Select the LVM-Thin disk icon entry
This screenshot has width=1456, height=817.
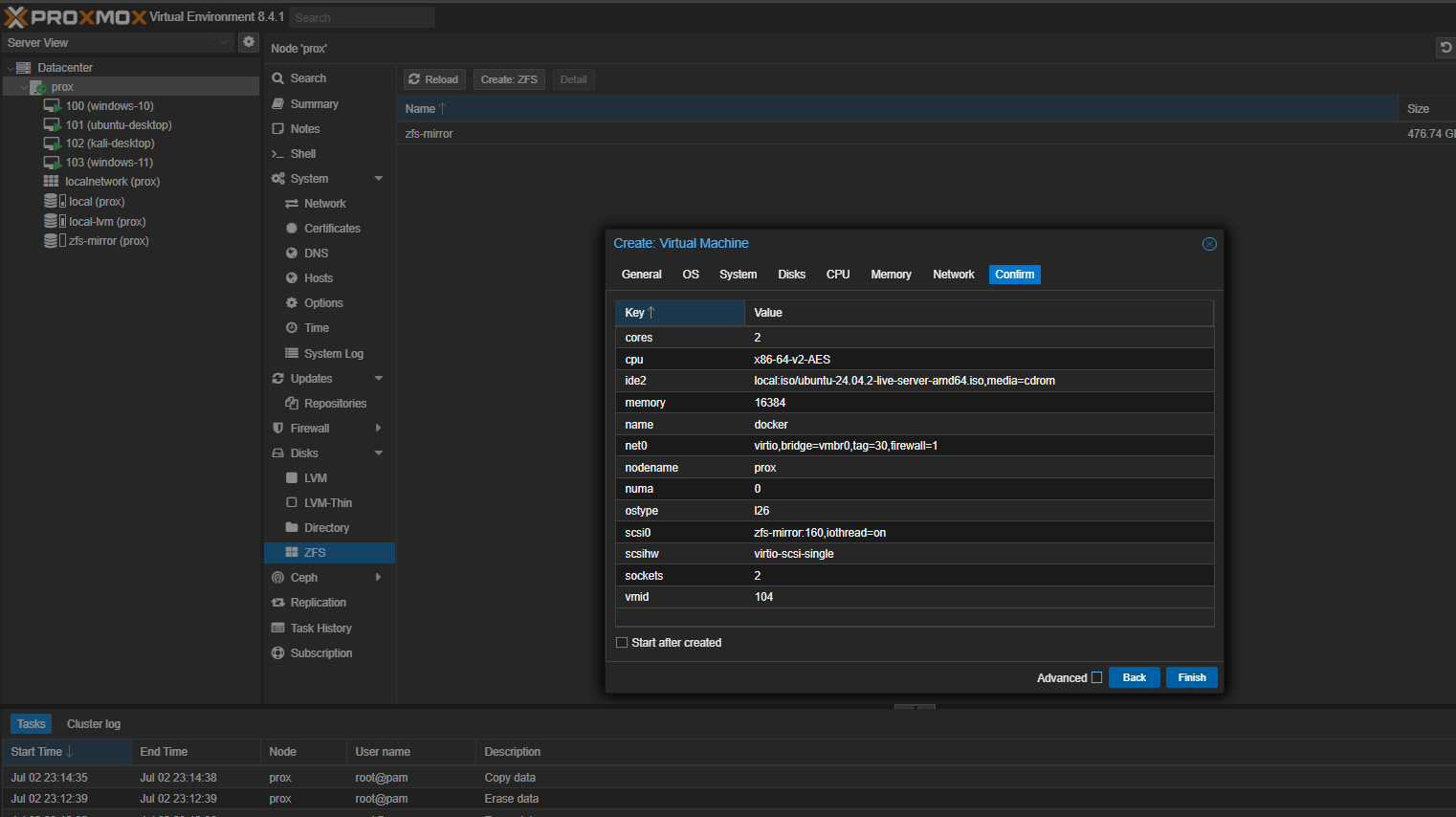(x=292, y=503)
